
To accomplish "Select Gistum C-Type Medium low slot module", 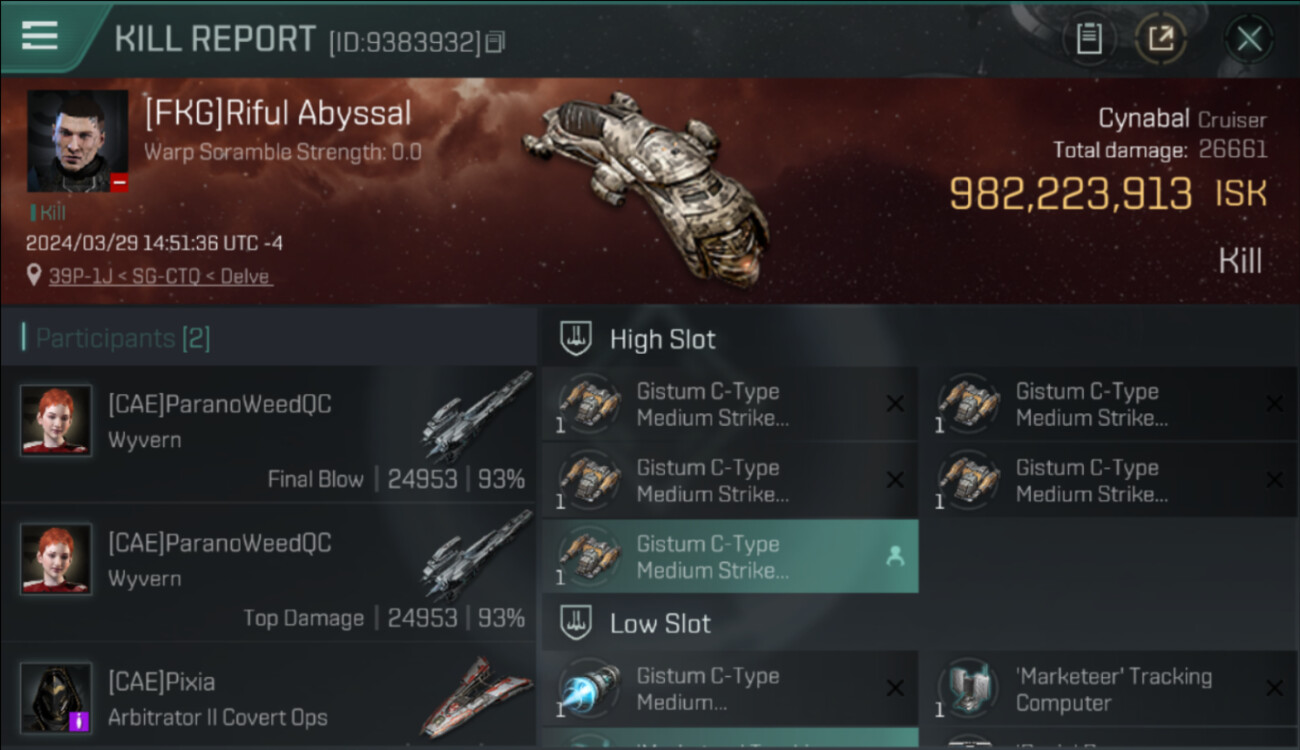I will [x=730, y=689].
